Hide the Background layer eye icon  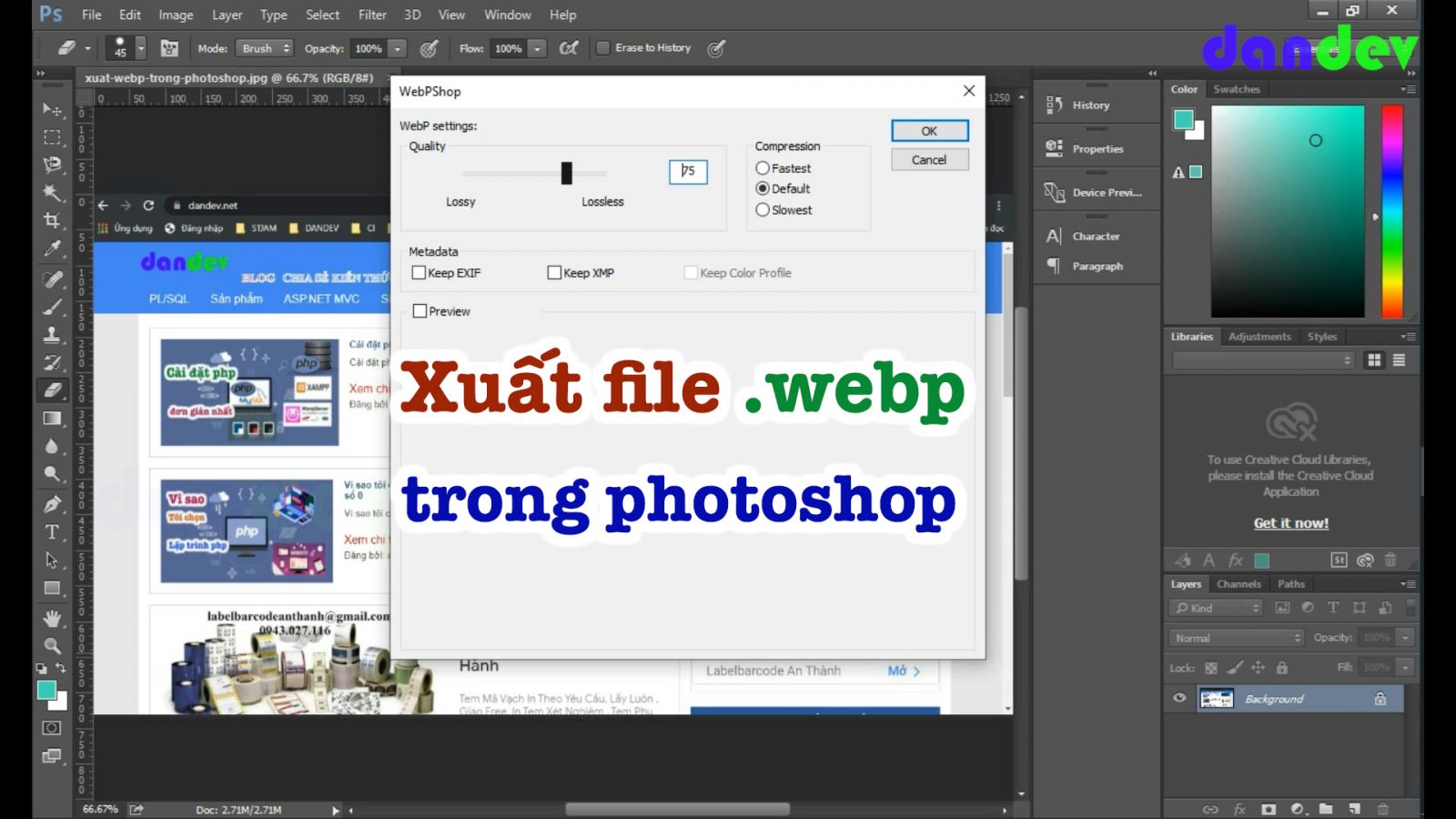[1179, 698]
